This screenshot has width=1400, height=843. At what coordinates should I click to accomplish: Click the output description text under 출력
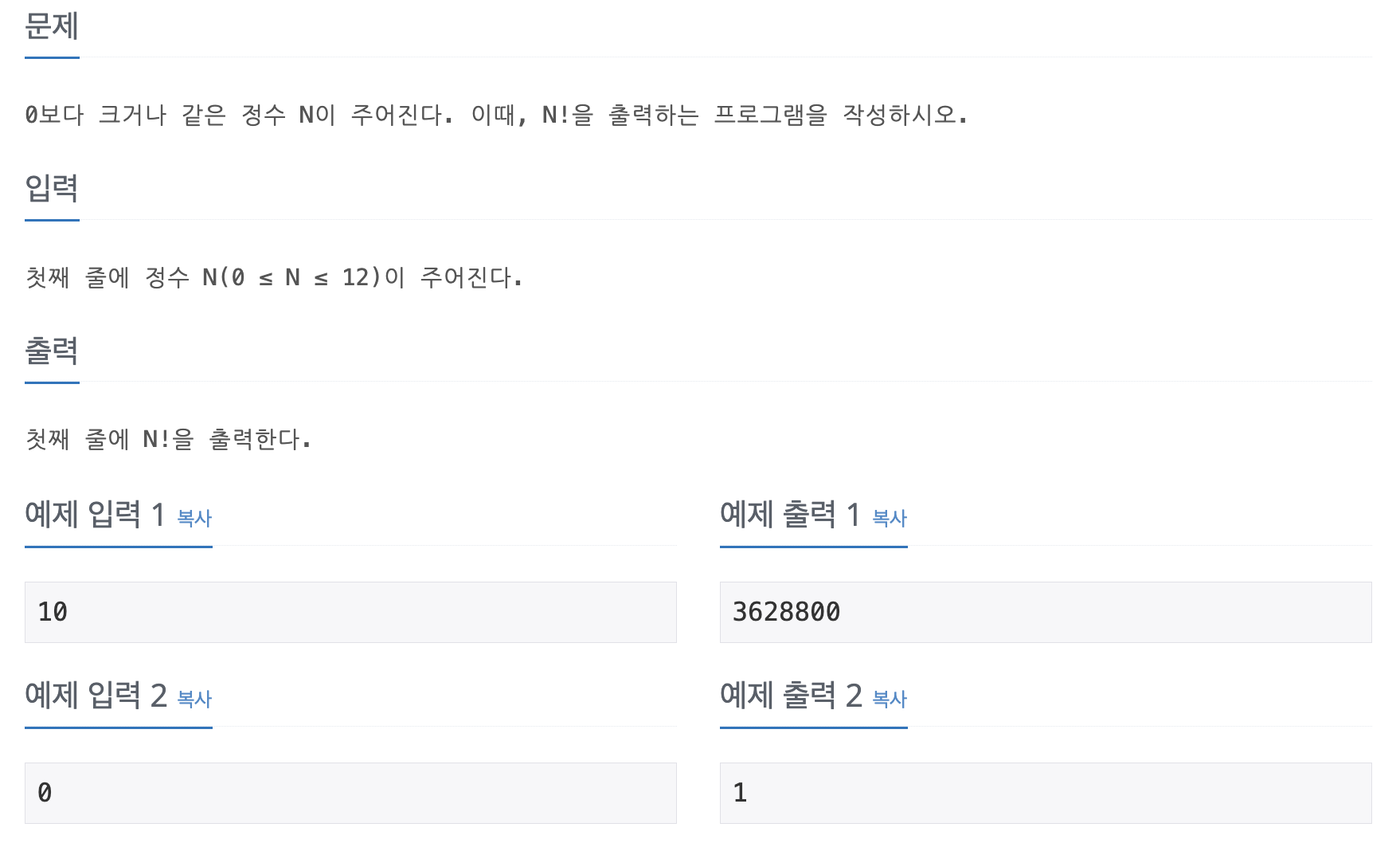pyautogui.click(x=167, y=437)
